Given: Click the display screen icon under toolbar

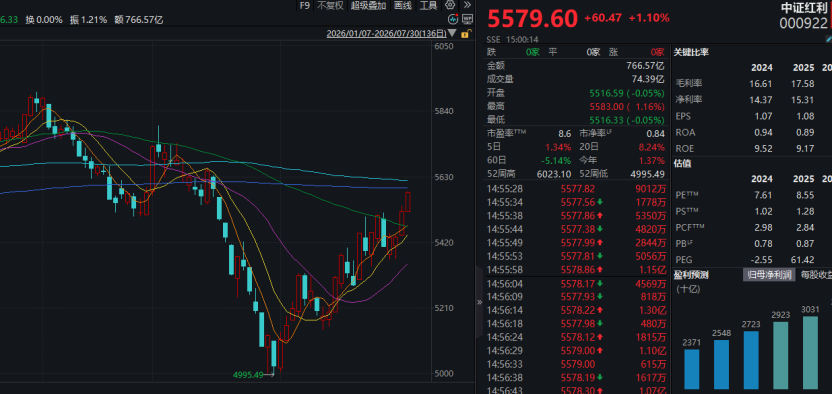Looking at the screenshot, I should (x=467, y=20).
